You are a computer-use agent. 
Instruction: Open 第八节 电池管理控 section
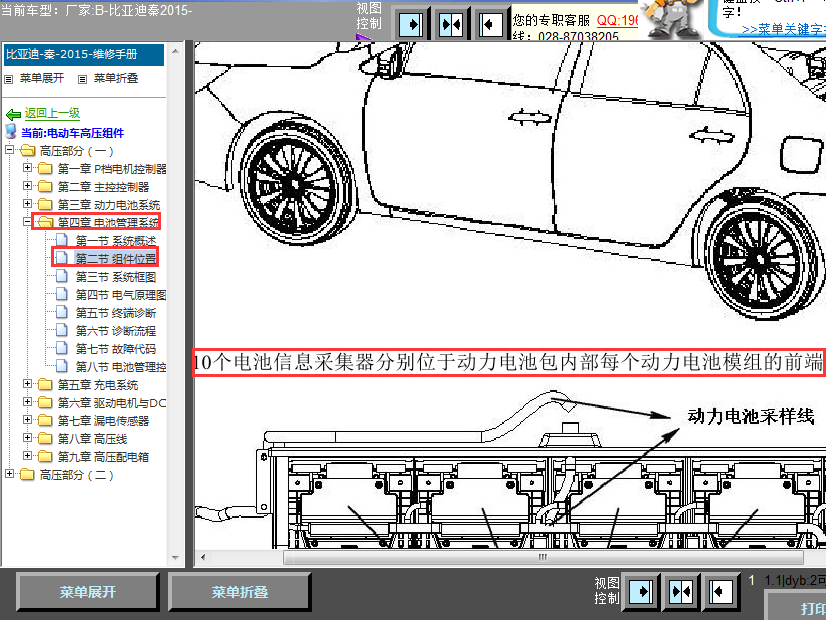pos(121,367)
